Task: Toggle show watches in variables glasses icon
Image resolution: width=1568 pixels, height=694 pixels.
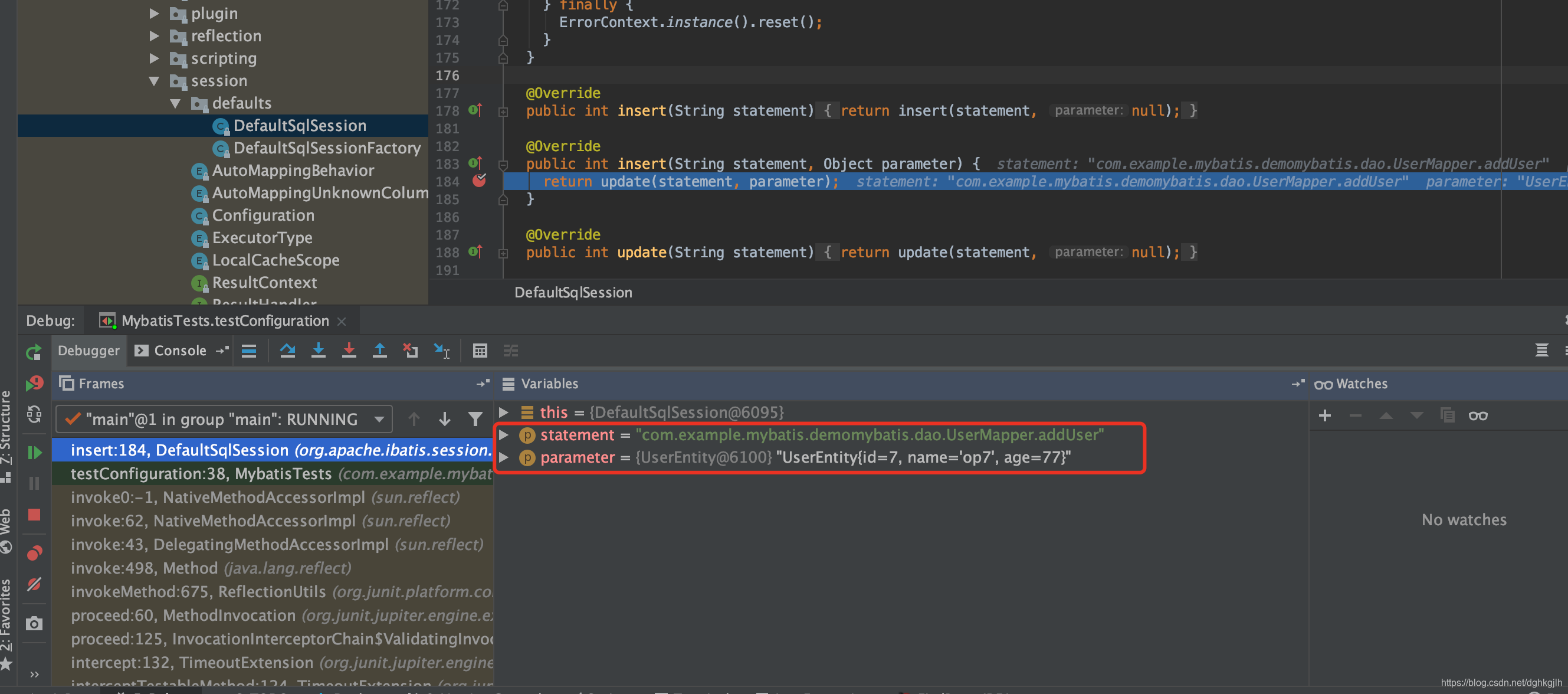Action: pos(1478,416)
